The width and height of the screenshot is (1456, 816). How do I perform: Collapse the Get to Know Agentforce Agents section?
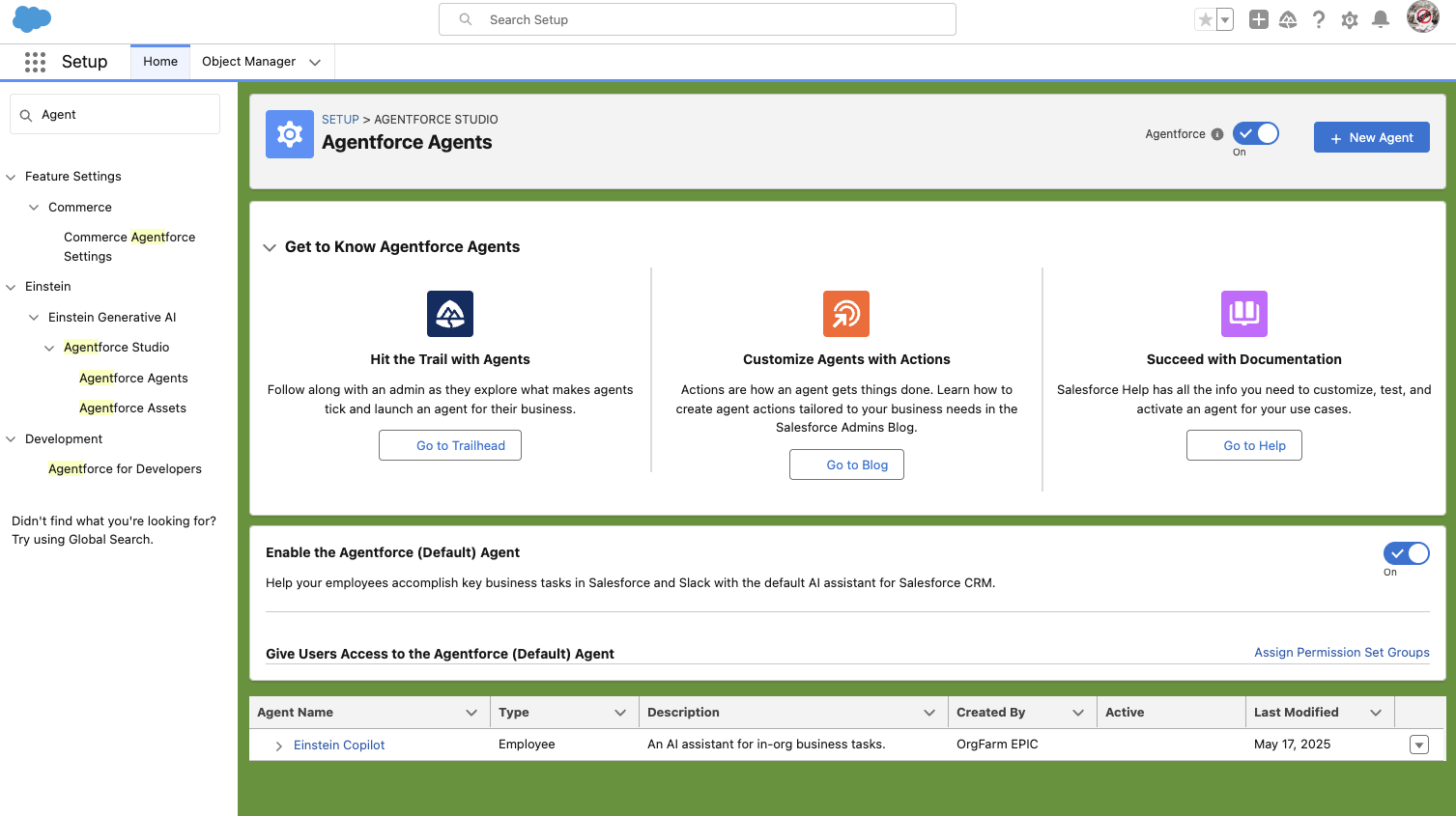[270, 247]
